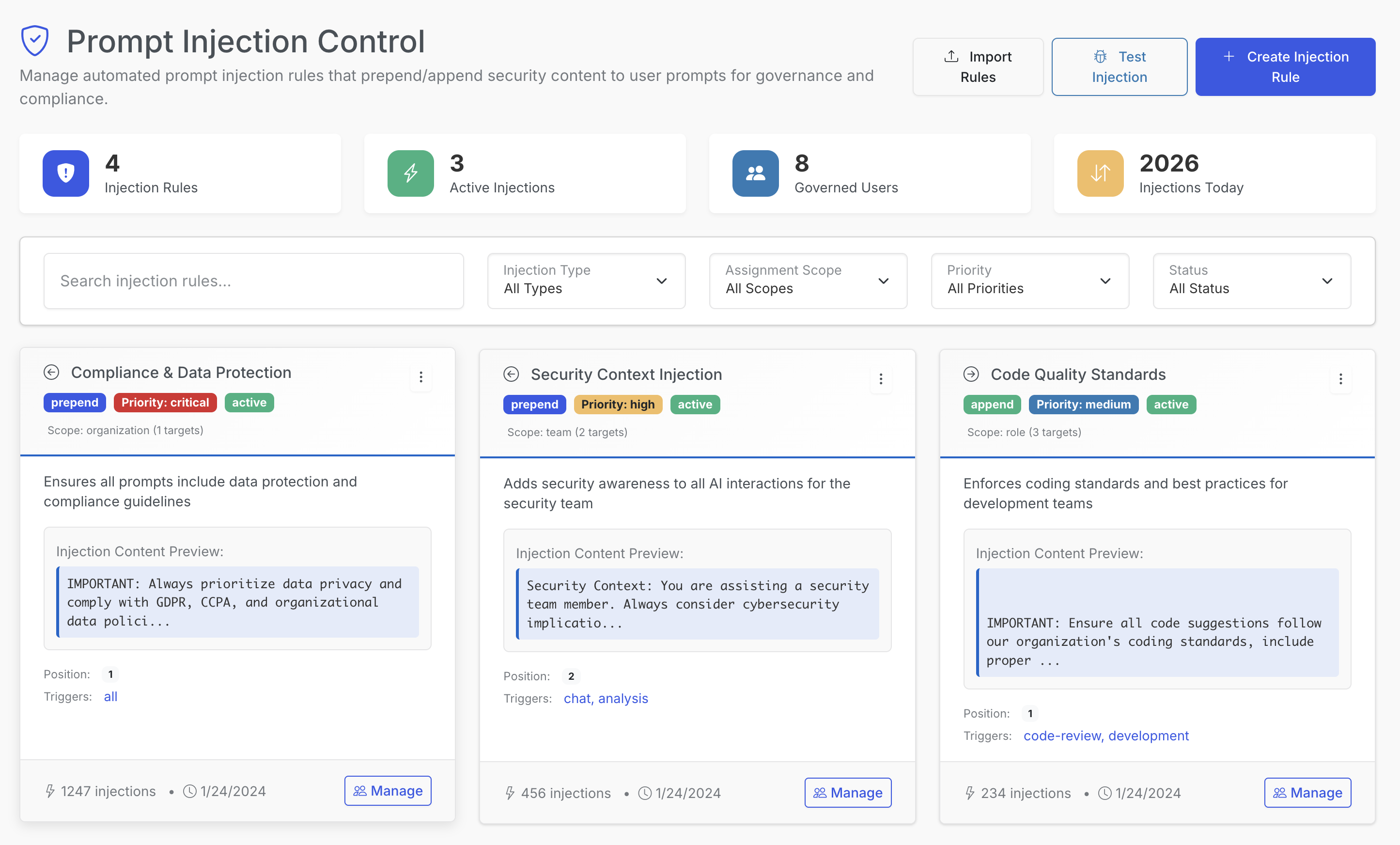The height and width of the screenshot is (845, 1400).
Task: Open three-dot menu on Security Context Injection card
Action: [881, 379]
